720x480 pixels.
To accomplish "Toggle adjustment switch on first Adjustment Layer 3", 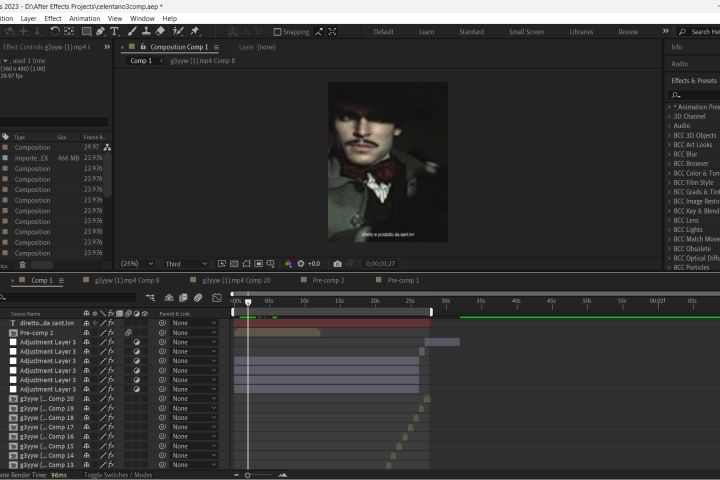I will click(x=137, y=342).
